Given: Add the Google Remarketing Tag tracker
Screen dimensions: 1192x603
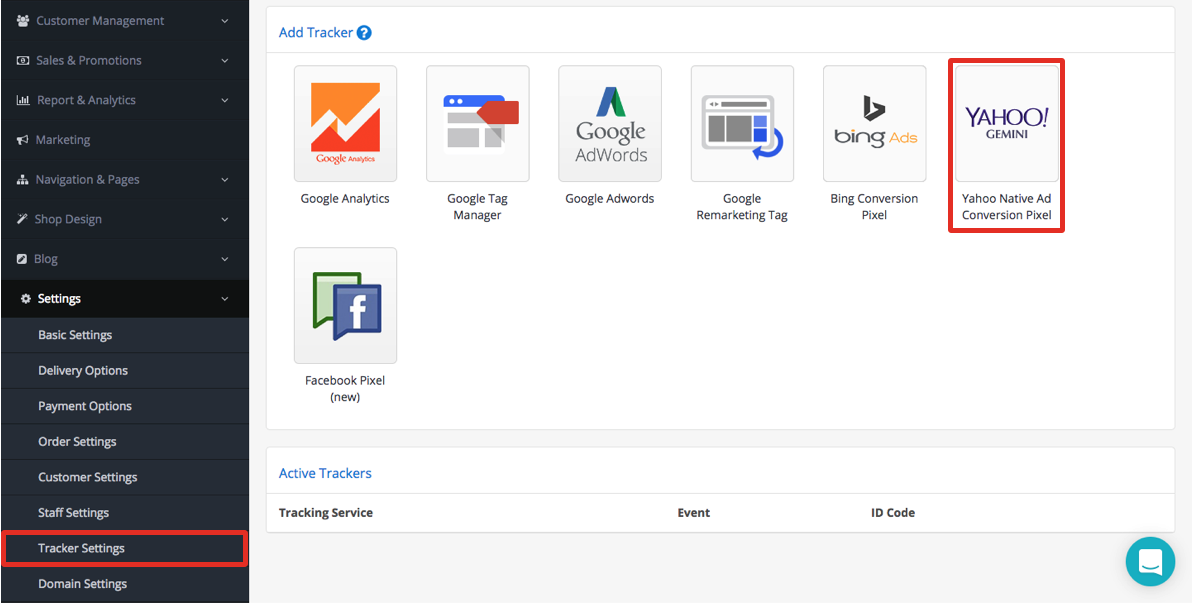Looking at the screenshot, I should (x=742, y=123).
